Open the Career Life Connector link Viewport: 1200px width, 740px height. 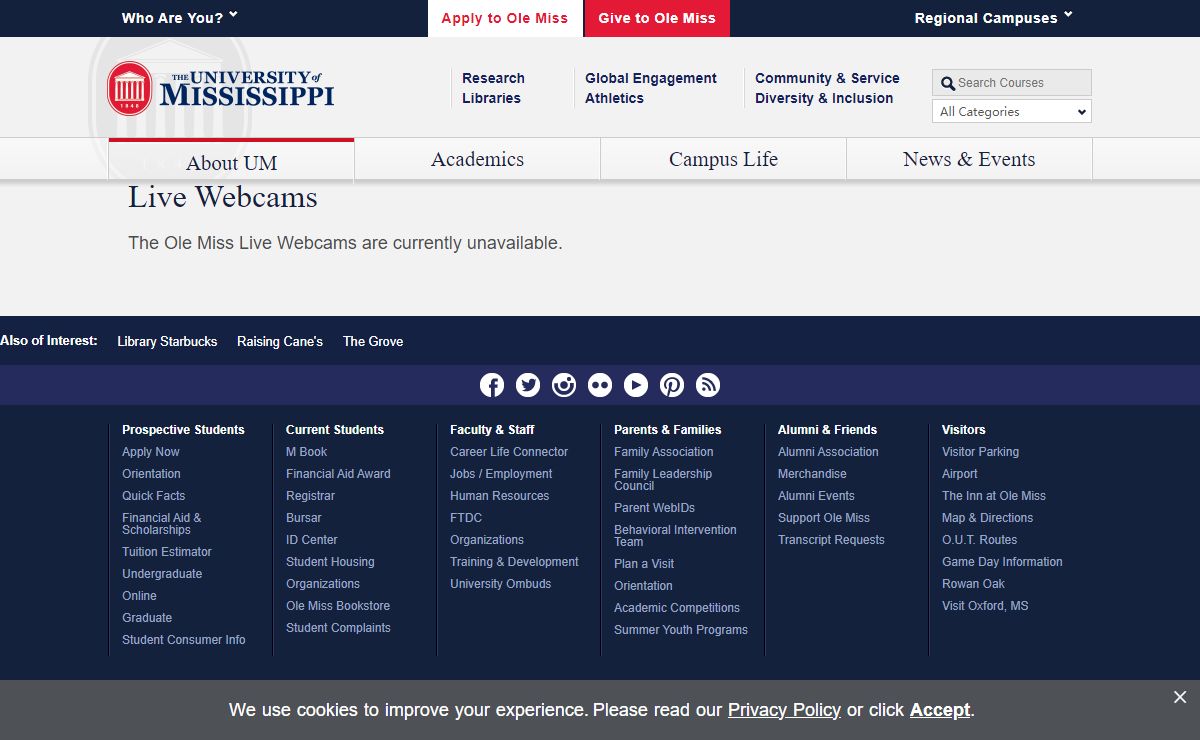[x=509, y=452]
